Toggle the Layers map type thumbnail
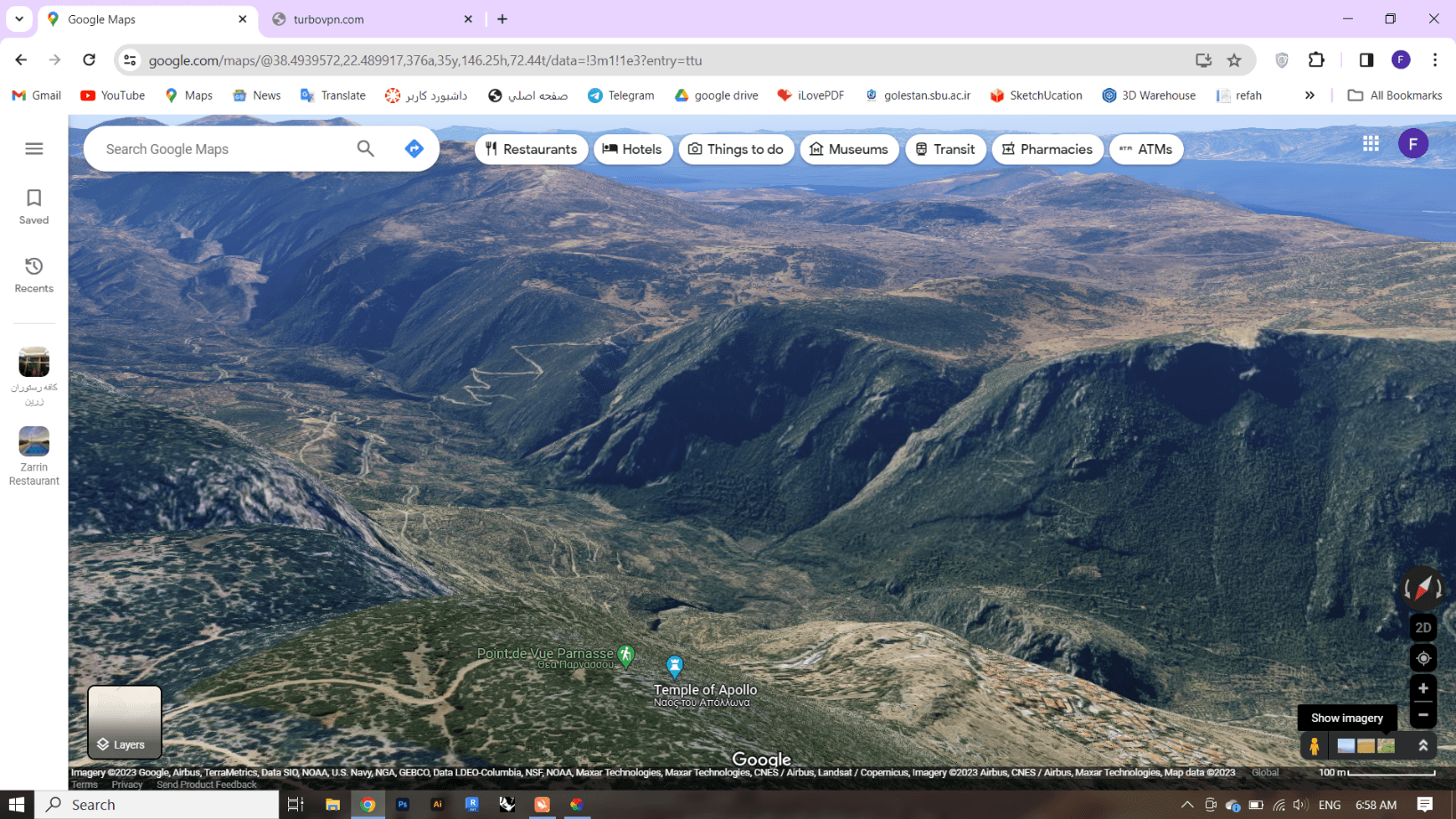This screenshot has height=819, width=1456. [125, 721]
